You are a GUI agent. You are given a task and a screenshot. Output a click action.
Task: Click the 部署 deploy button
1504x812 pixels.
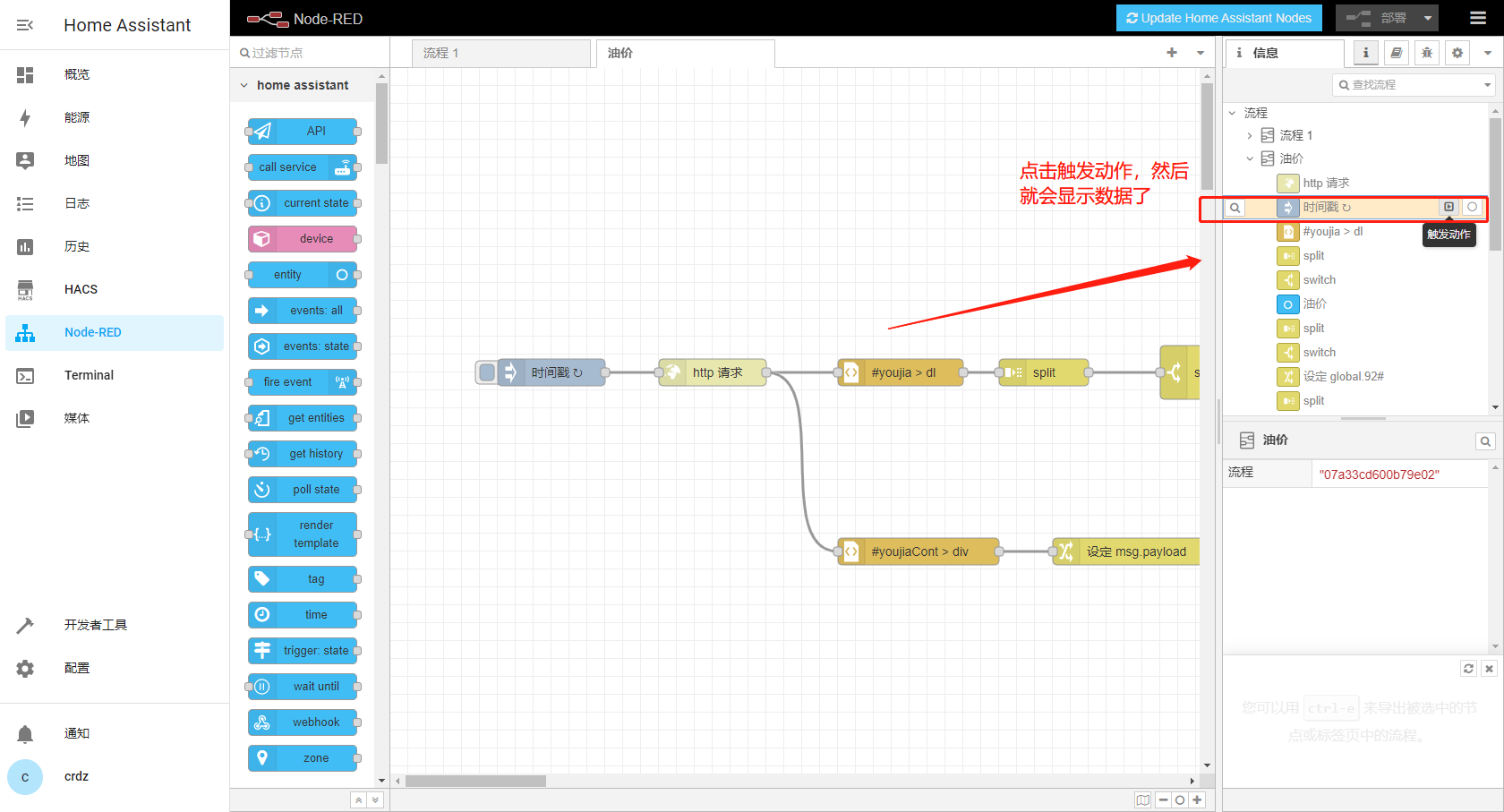point(1378,18)
